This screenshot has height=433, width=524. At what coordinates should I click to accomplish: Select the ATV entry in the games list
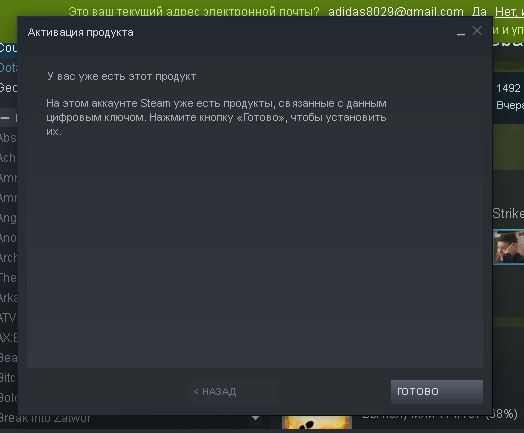pyautogui.click(x=8, y=317)
